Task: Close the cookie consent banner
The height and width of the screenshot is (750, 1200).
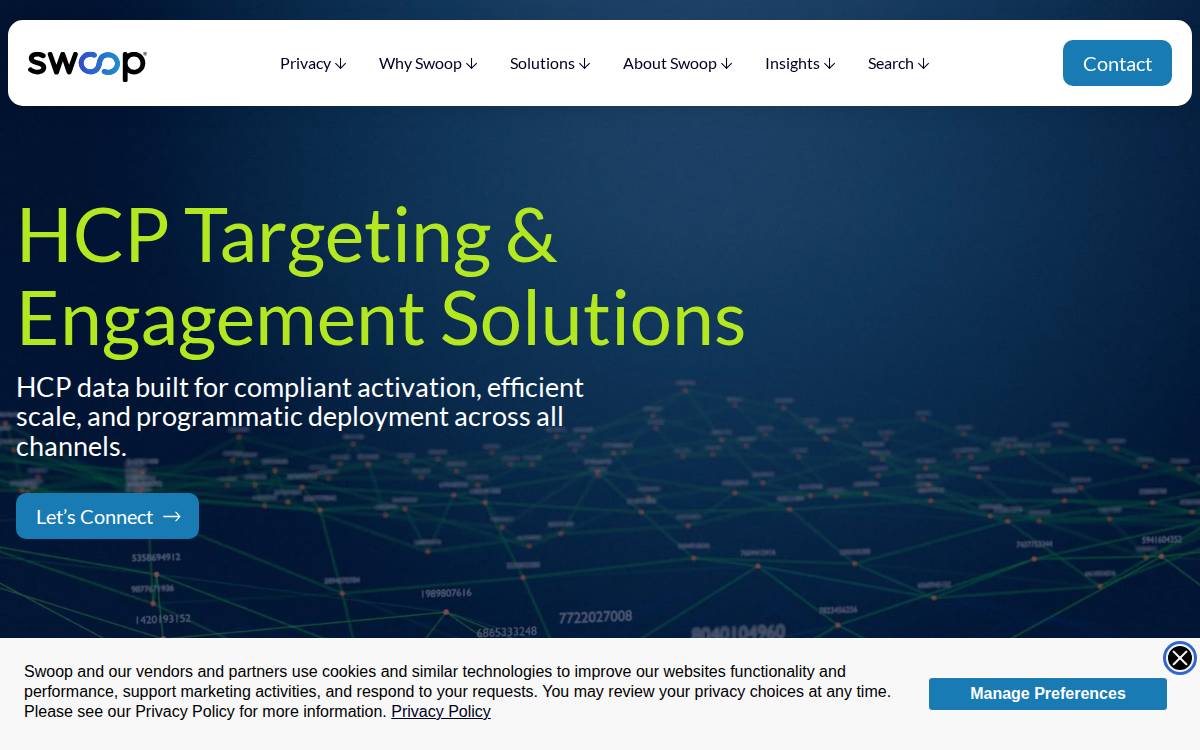Action: [x=1180, y=658]
